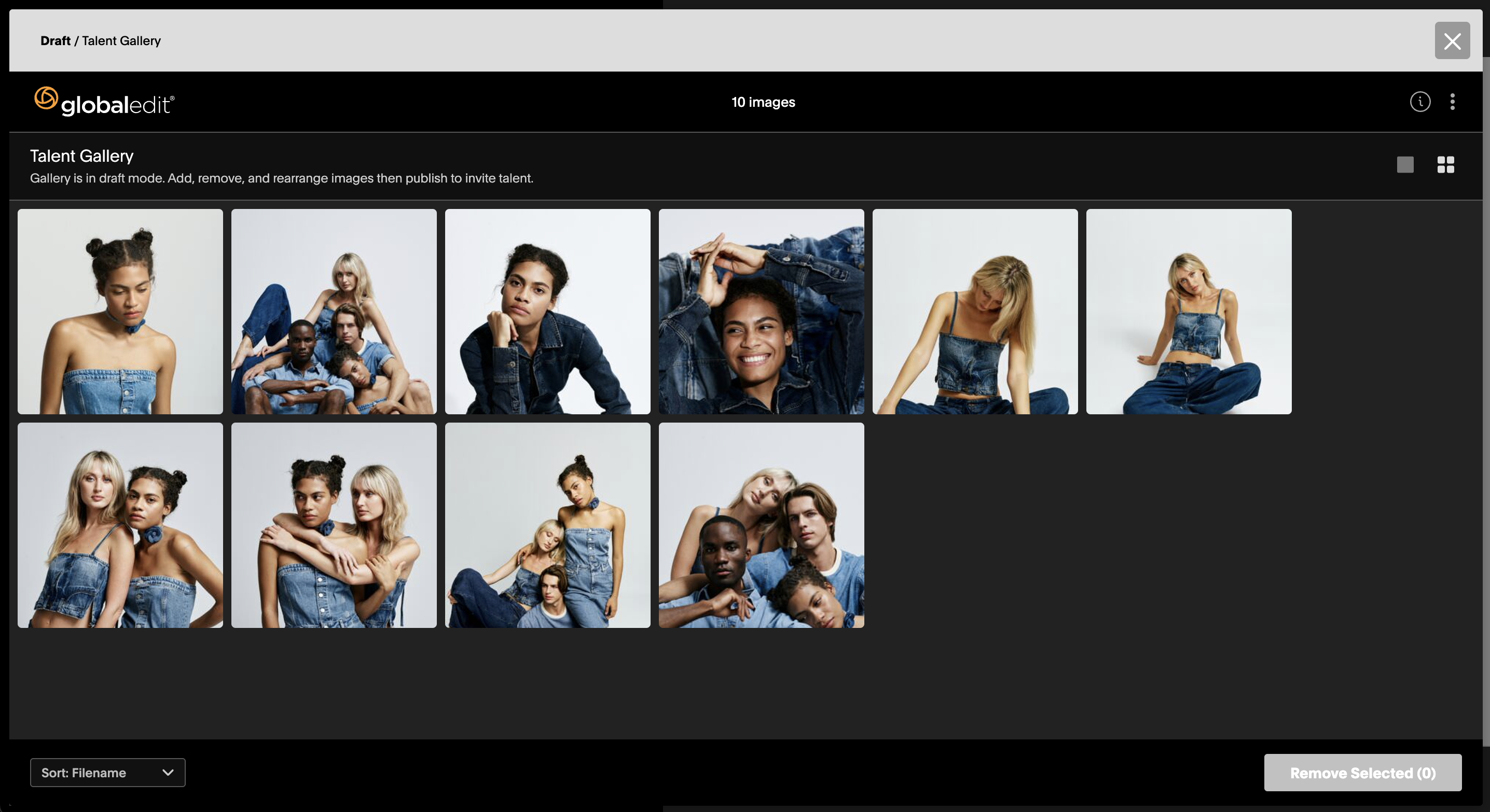The height and width of the screenshot is (812, 1490).
Task: Click the 10 images count text
Action: coord(763,102)
